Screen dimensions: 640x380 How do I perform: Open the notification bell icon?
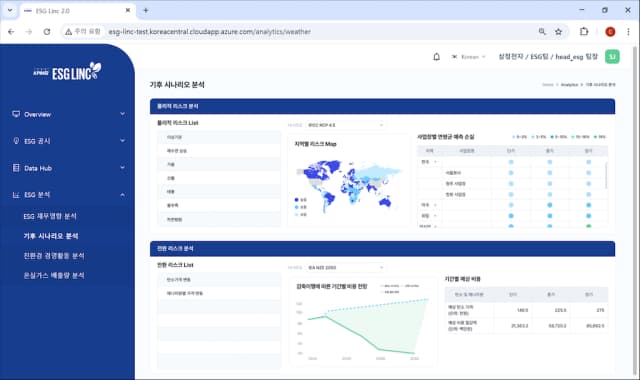pyautogui.click(x=436, y=57)
